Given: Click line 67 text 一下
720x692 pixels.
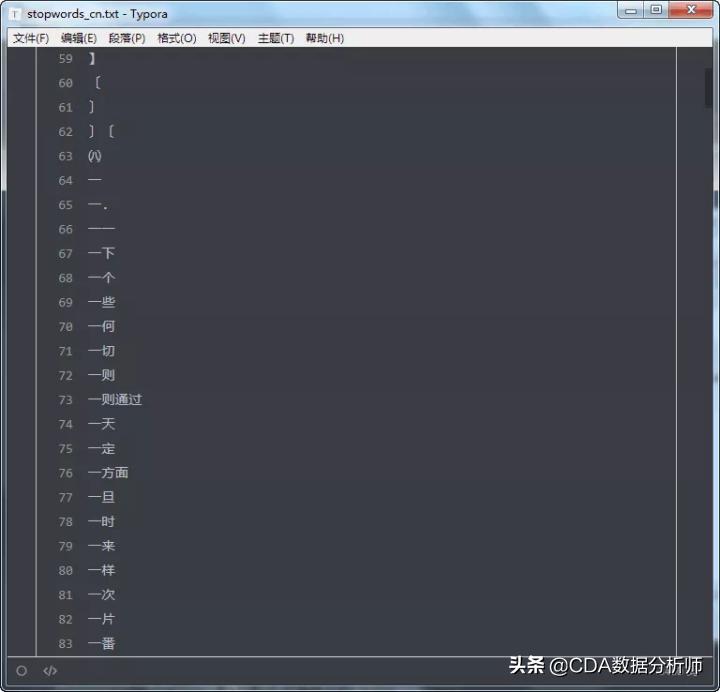Looking at the screenshot, I should click(x=101, y=253).
